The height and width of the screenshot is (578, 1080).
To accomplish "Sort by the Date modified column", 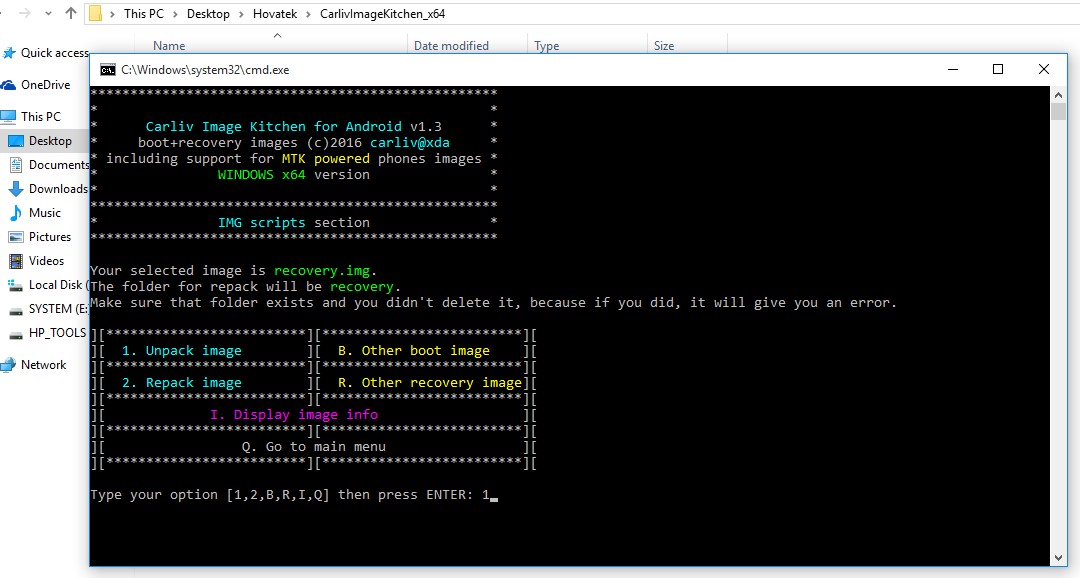I will point(451,45).
